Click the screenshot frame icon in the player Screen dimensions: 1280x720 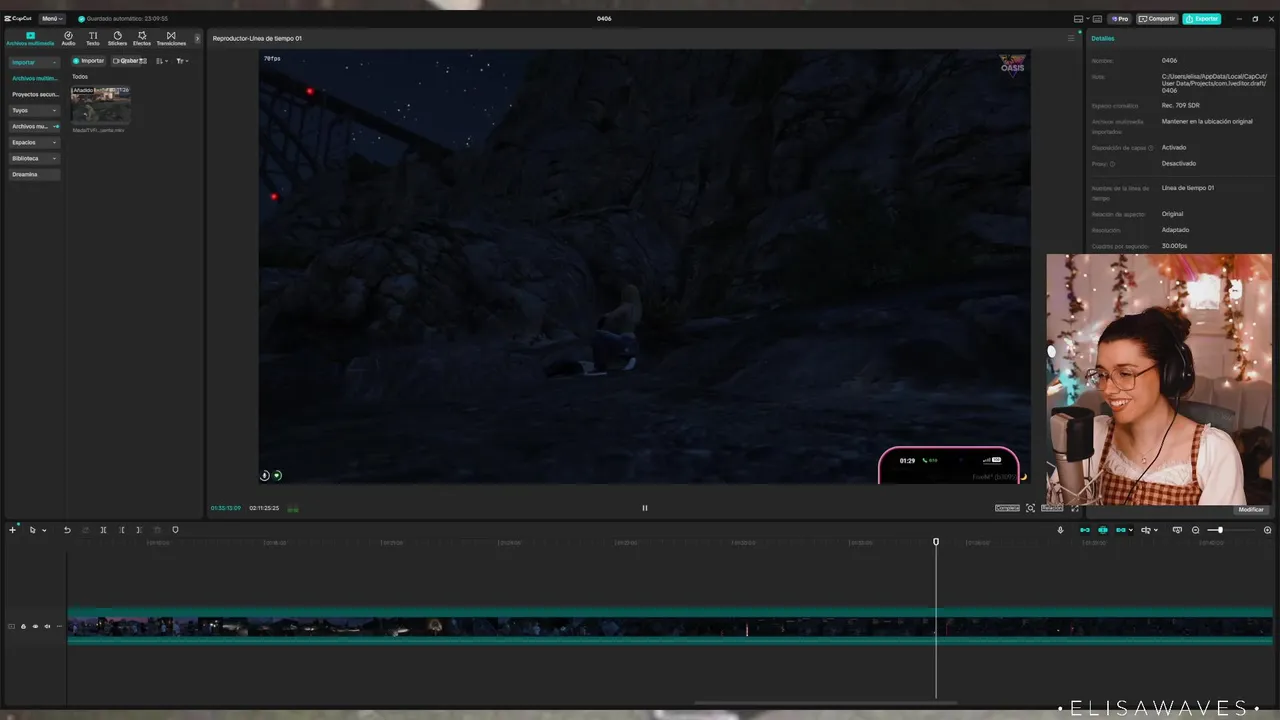[x=1030, y=508]
